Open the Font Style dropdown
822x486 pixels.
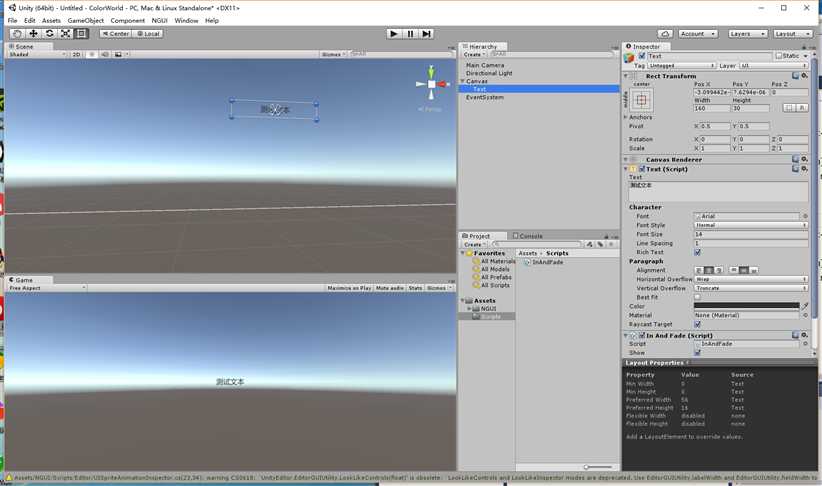pyautogui.click(x=751, y=225)
